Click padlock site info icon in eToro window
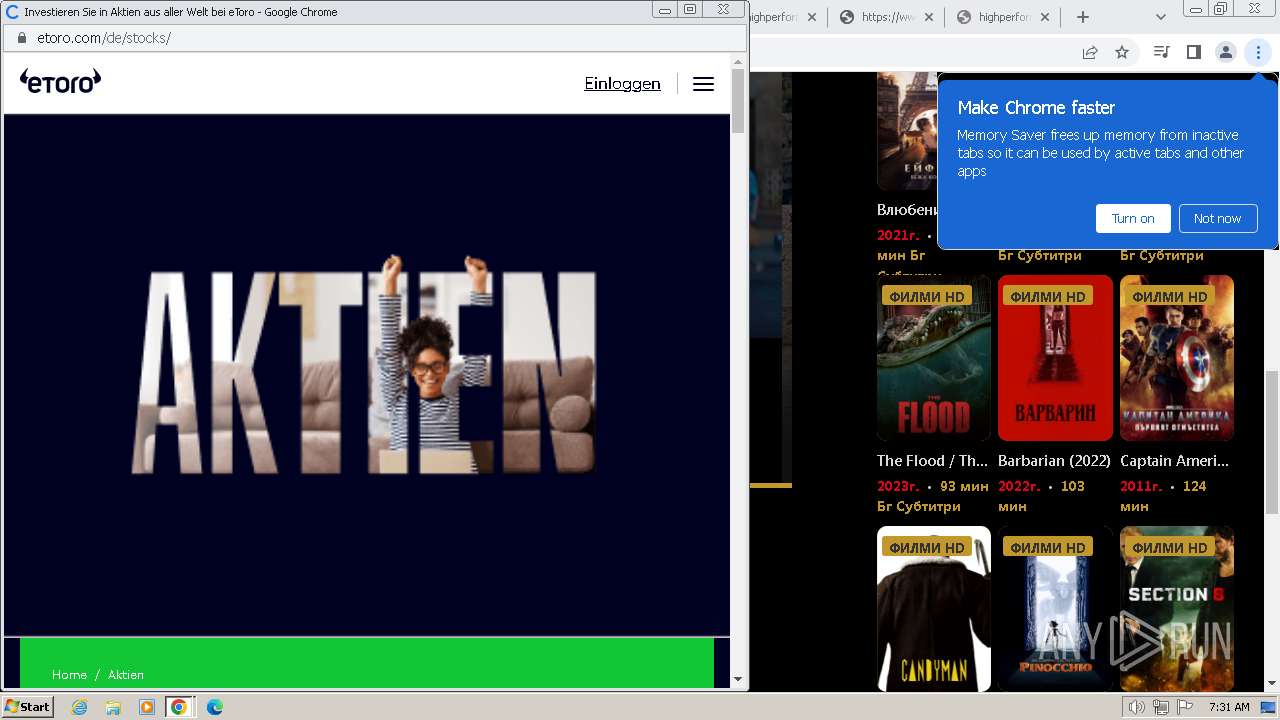 21,38
